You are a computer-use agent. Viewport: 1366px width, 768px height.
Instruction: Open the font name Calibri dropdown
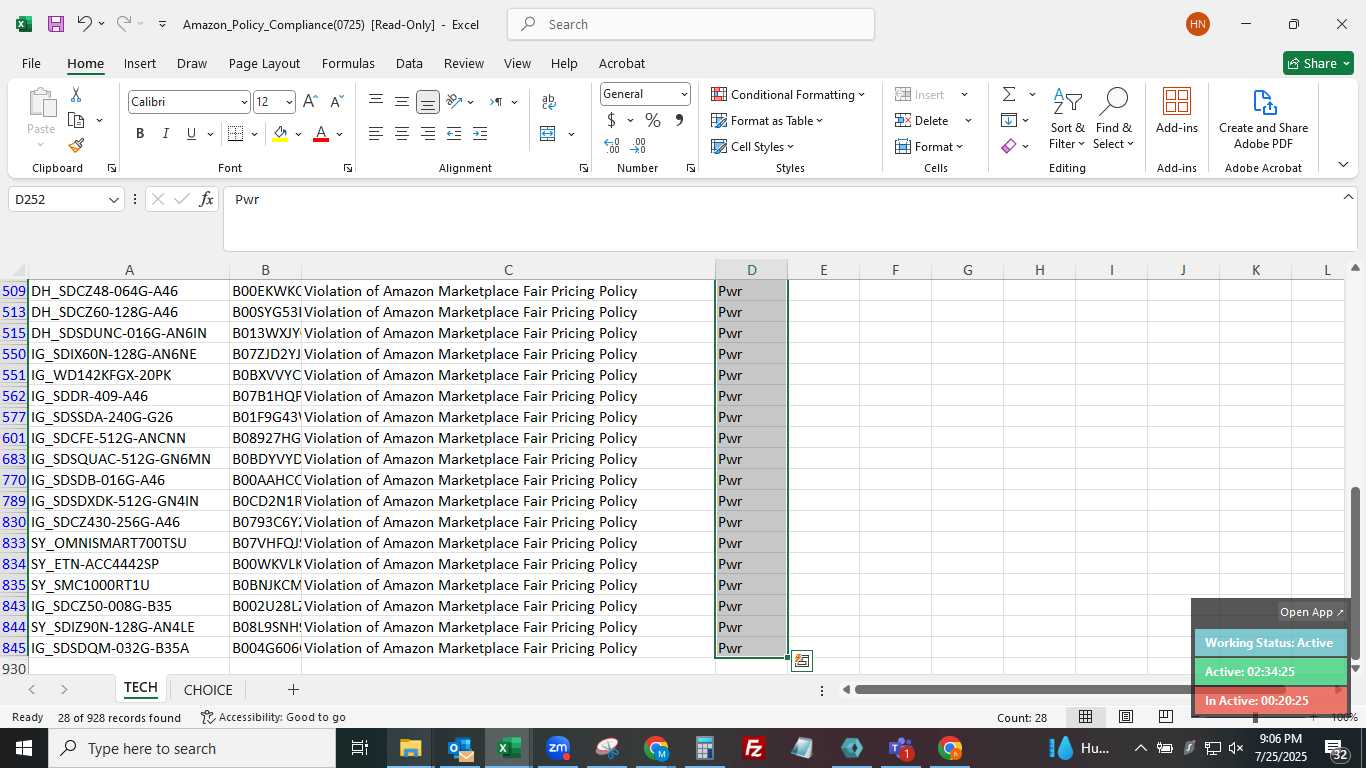pos(243,102)
